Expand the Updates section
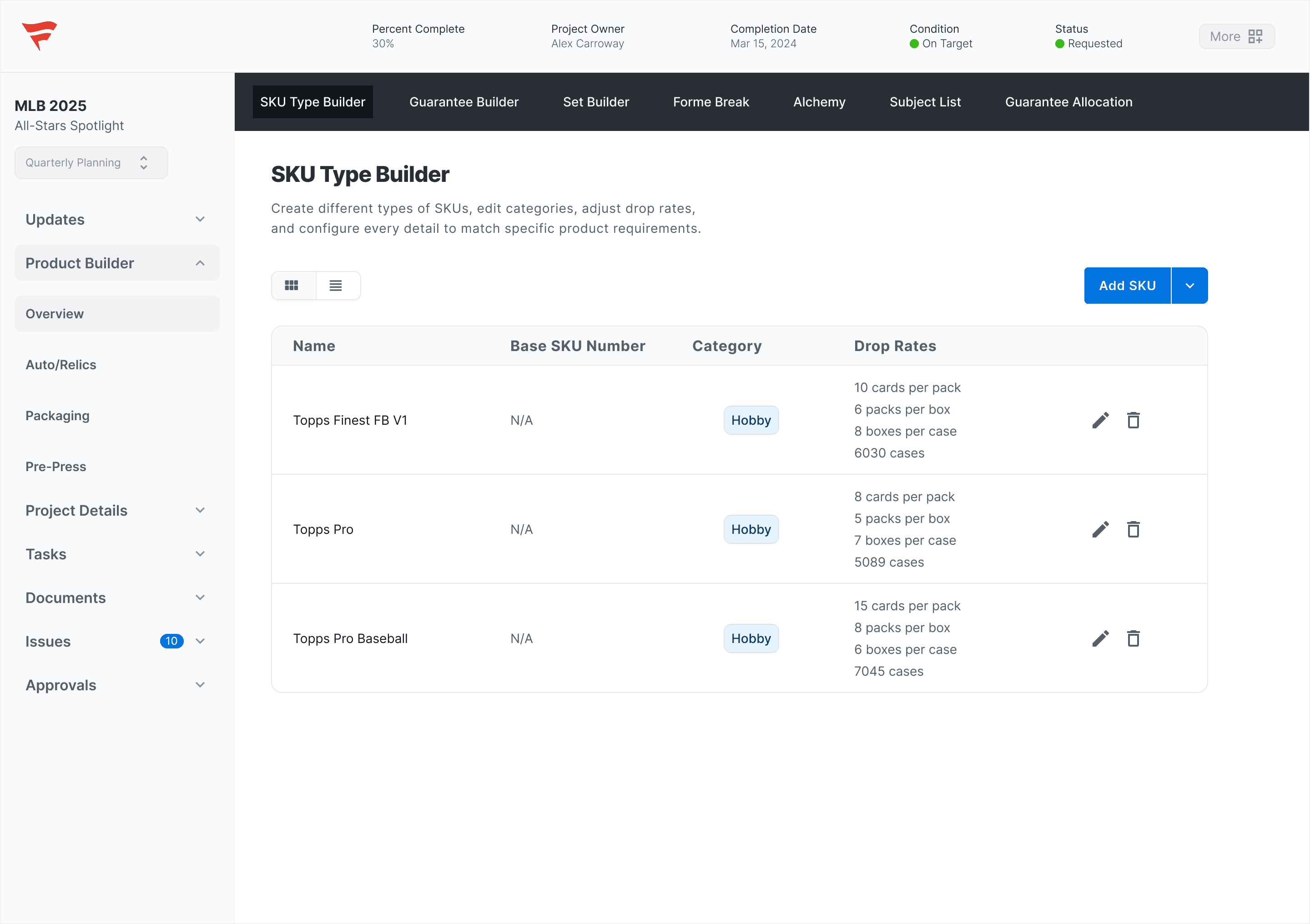1310x924 pixels. [x=200, y=220]
